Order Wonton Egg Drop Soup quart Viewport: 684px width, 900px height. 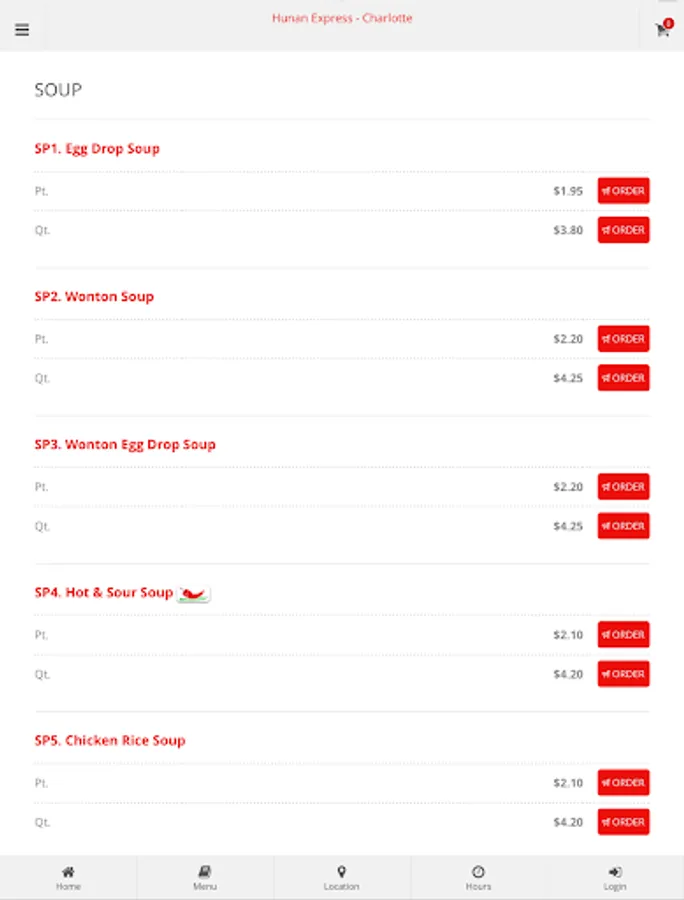(623, 526)
